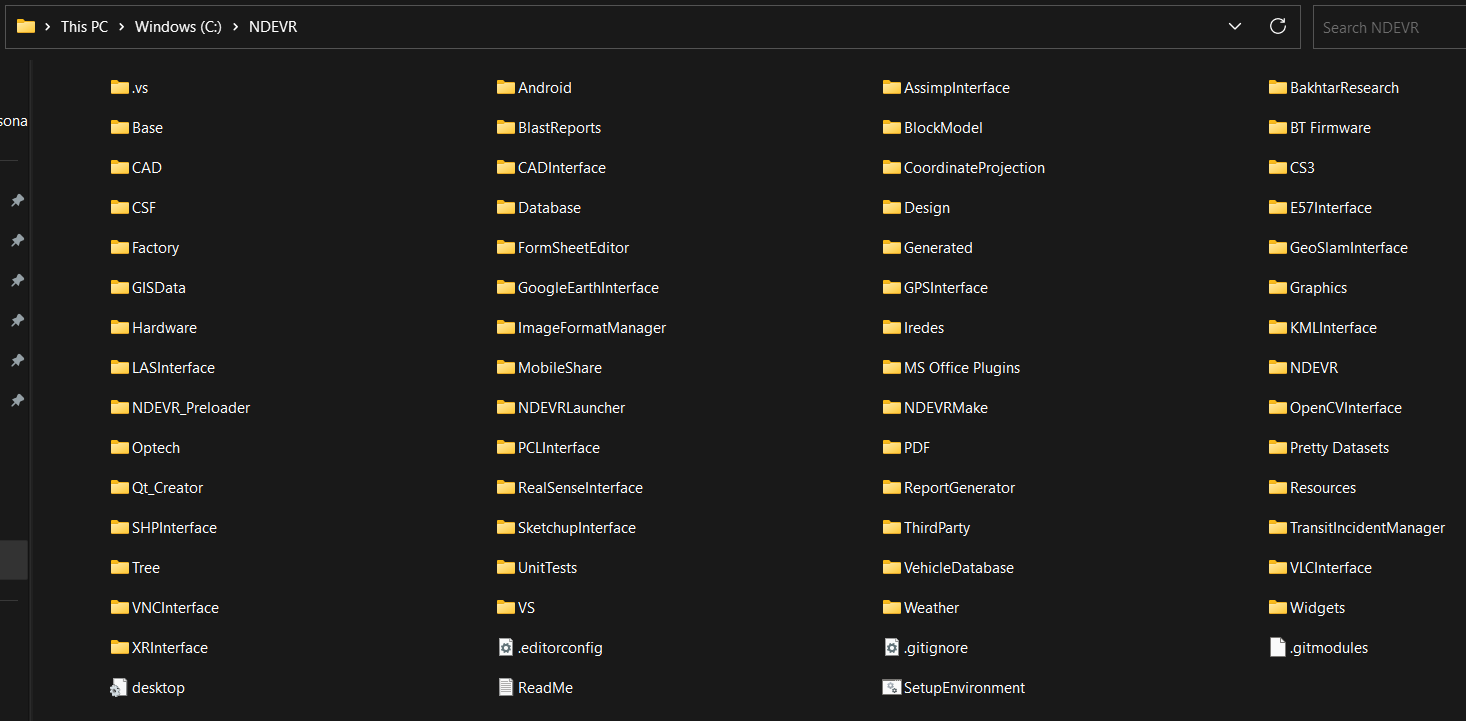Select the ThirdParty folder icon
The height and width of the screenshot is (721, 1466).
click(892, 528)
